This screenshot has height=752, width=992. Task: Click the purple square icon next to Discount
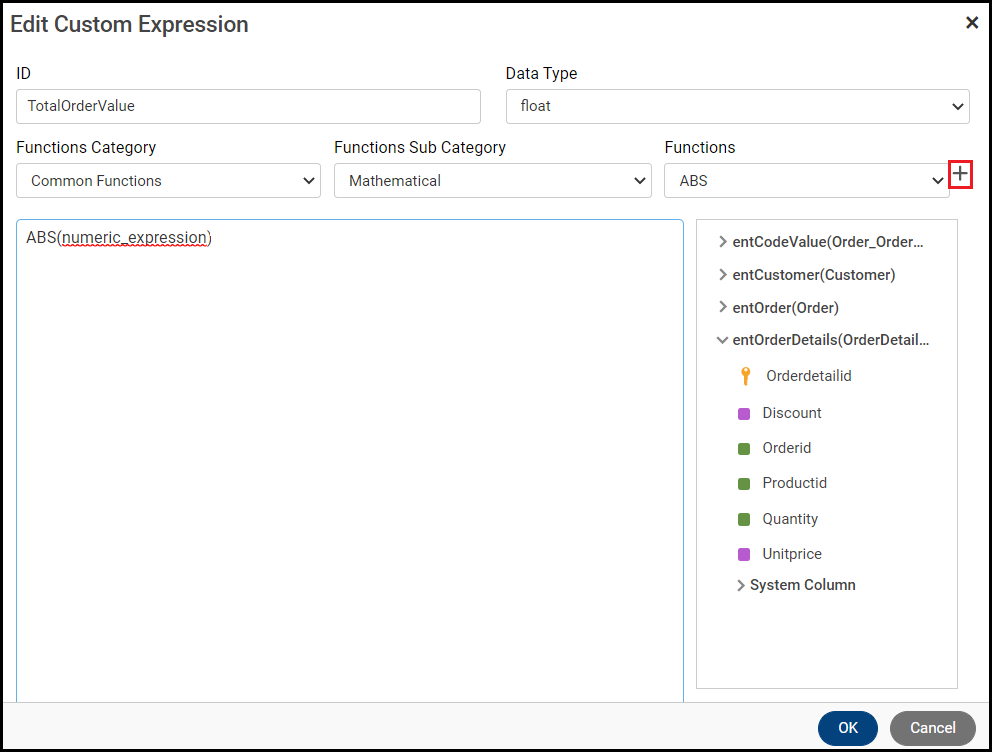click(x=744, y=413)
